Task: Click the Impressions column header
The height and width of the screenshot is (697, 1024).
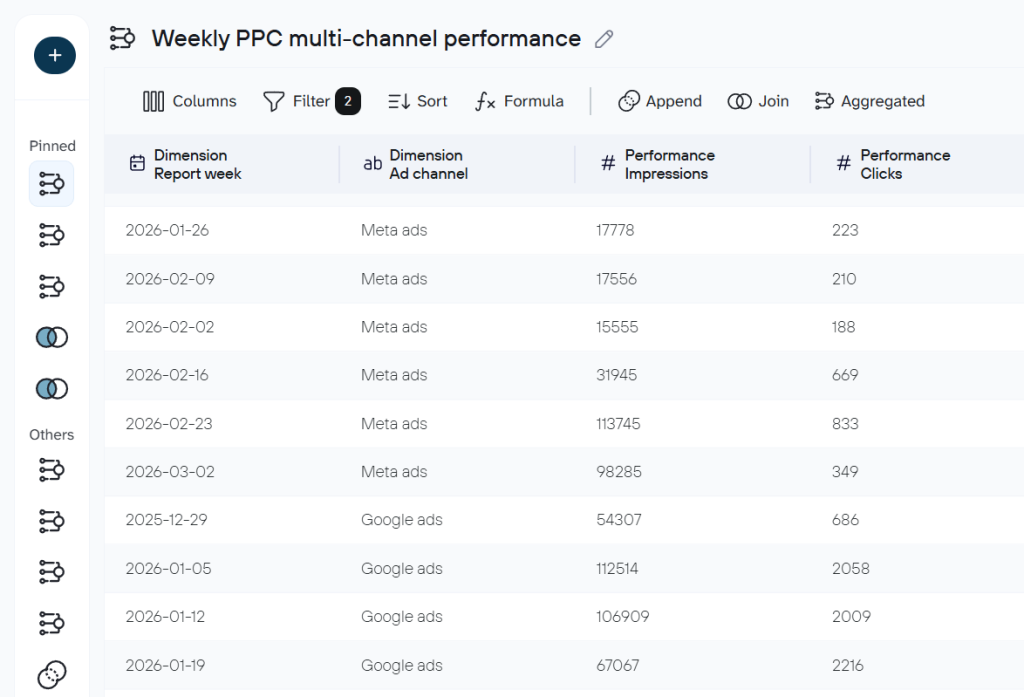Action: 692,164
